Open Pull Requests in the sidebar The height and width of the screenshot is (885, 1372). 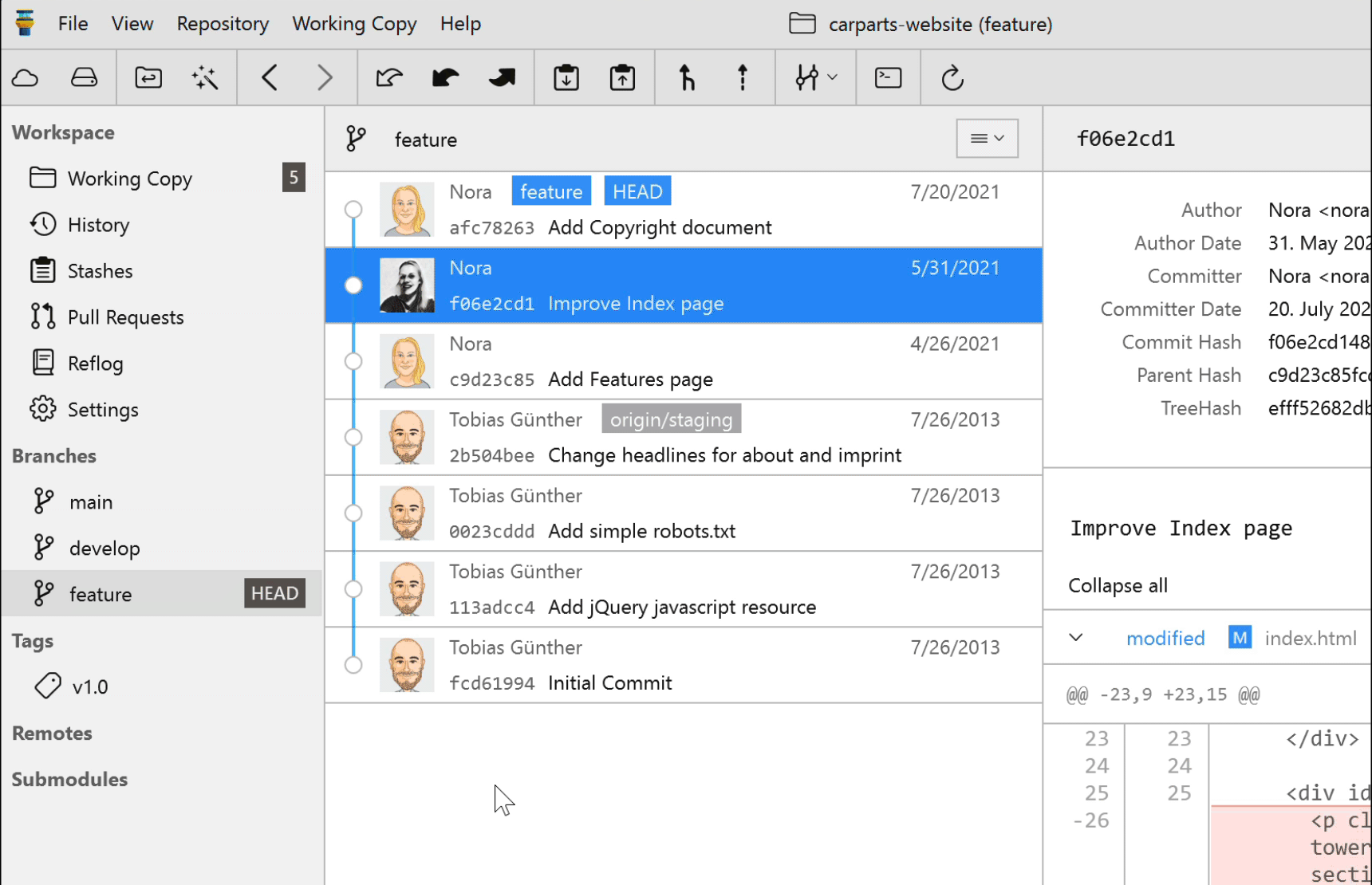click(125, 317)
